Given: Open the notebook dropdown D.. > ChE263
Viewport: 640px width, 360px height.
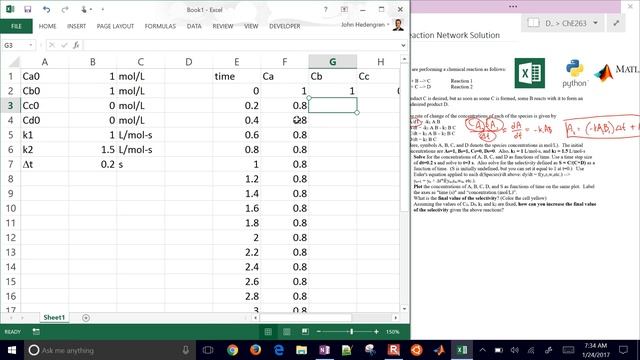Looking at the screenshot, I should point(563,23).
